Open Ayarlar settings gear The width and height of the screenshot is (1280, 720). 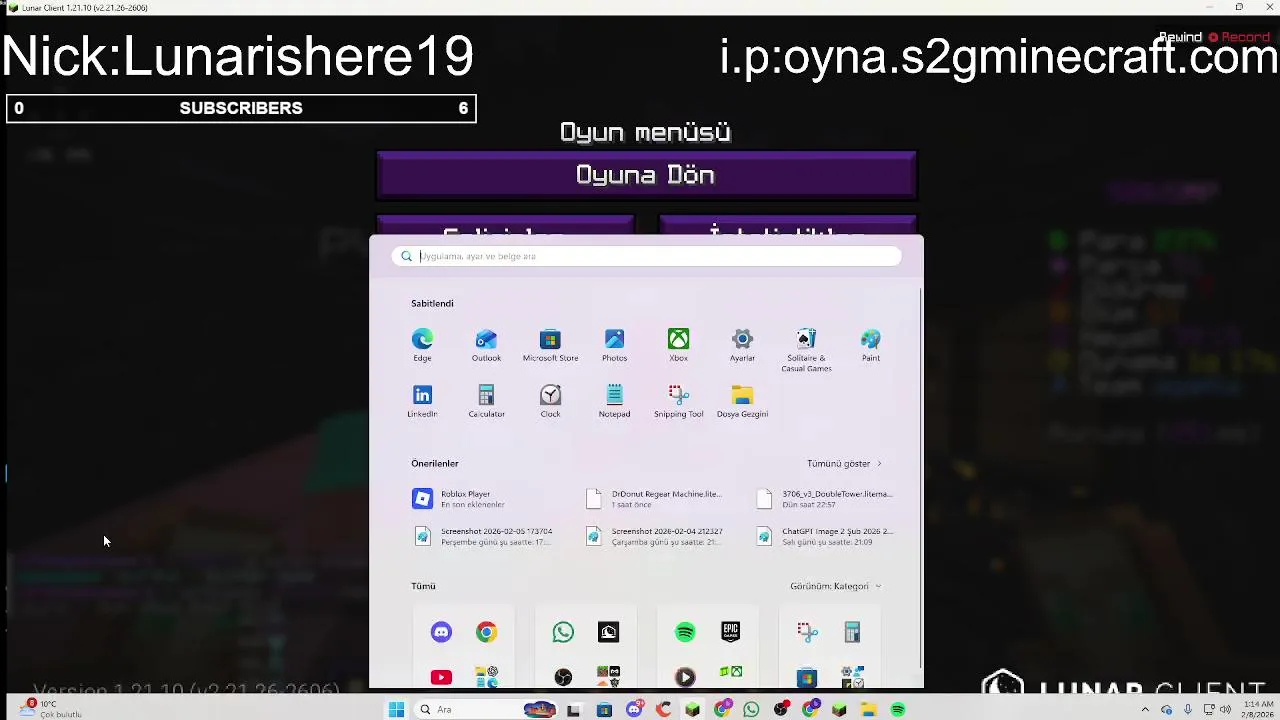tap(742, 345)
